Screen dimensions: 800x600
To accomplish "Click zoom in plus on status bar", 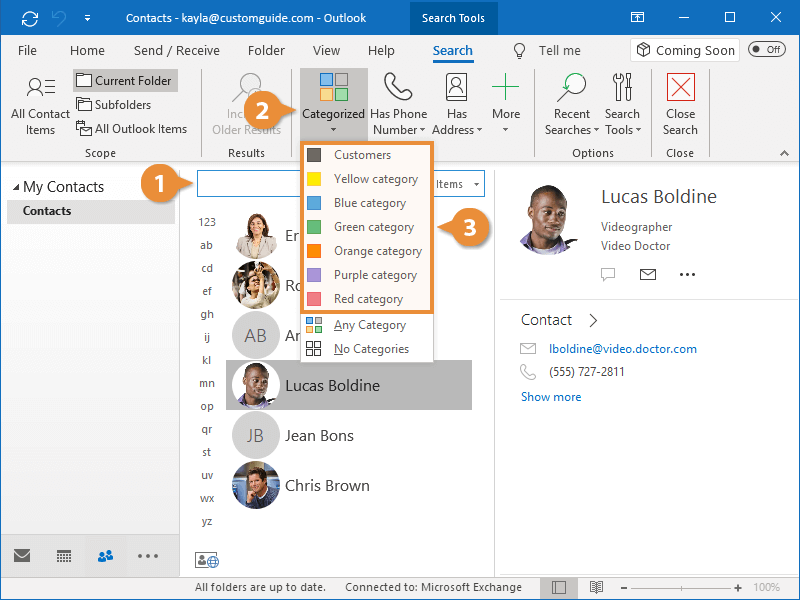I will [x=738, y=588].
